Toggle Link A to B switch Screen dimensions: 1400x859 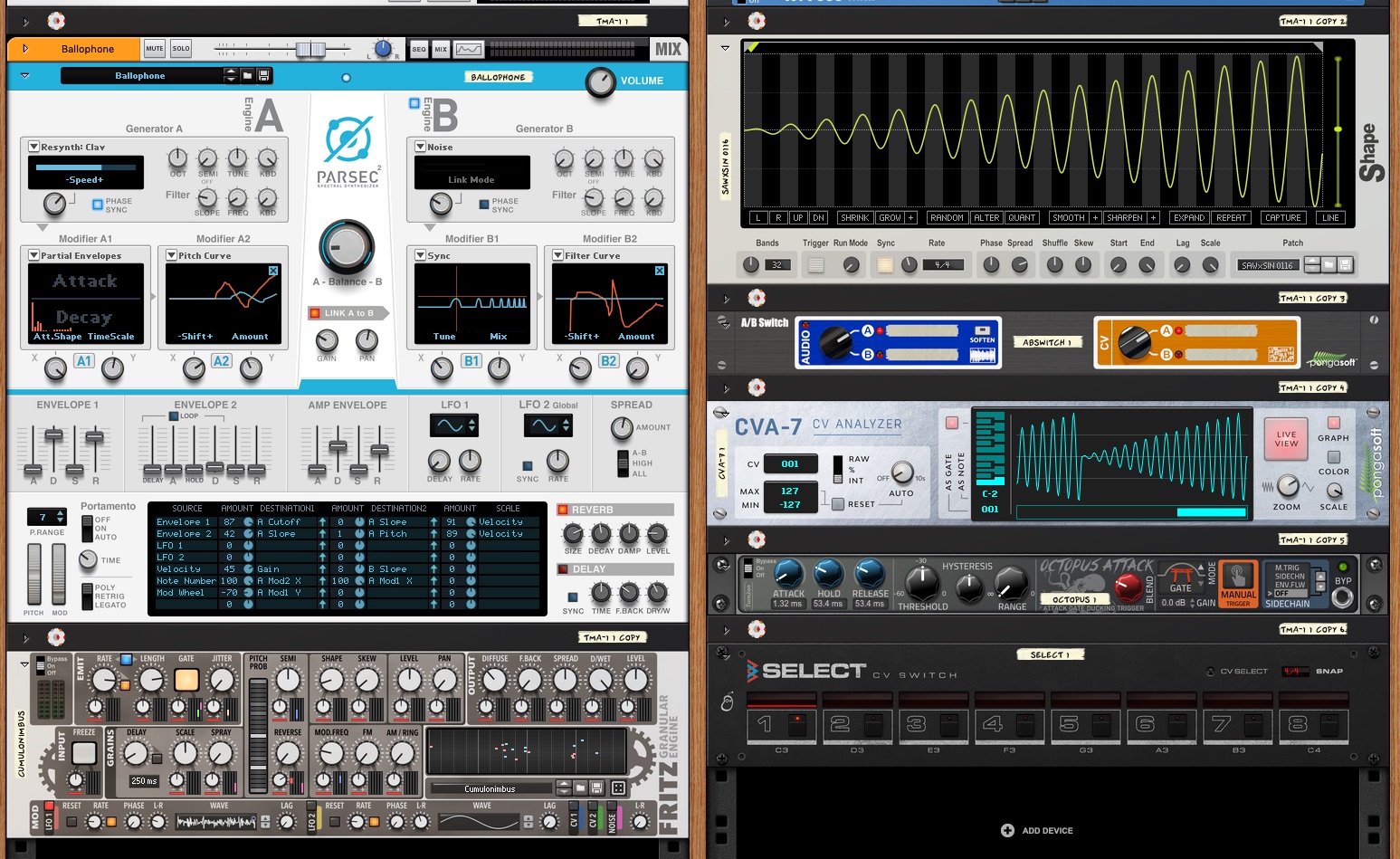(x=315, y=313)
